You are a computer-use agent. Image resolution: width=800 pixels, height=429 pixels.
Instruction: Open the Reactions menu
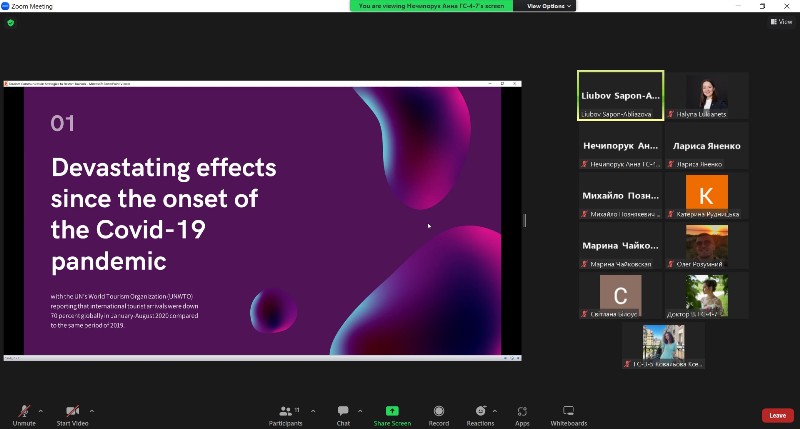(480, 415)
